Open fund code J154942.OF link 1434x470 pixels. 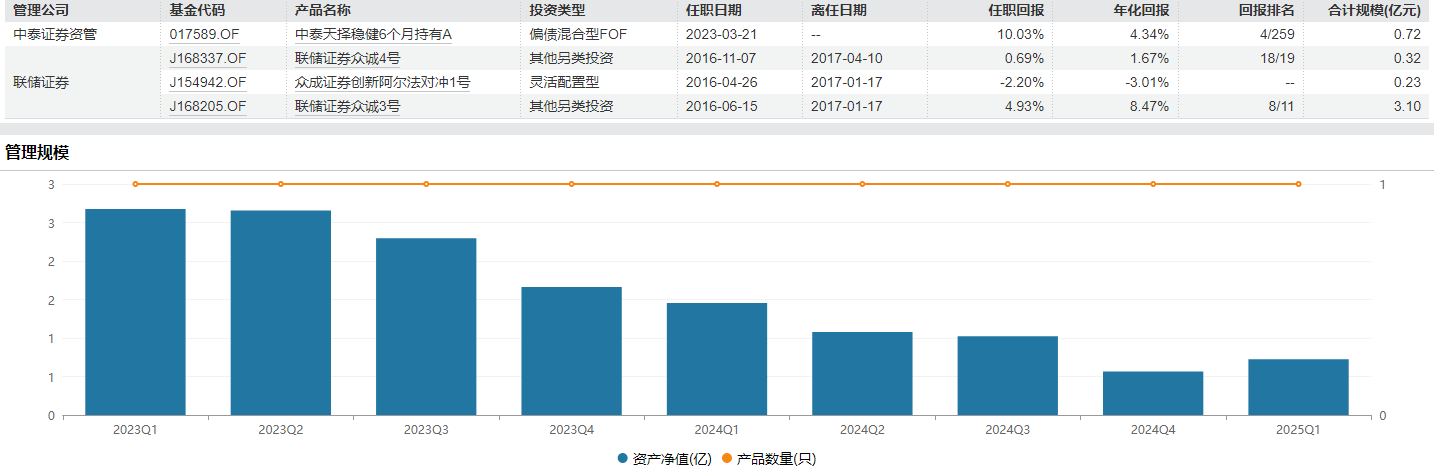pyautogui.click(x=207, y=82)
